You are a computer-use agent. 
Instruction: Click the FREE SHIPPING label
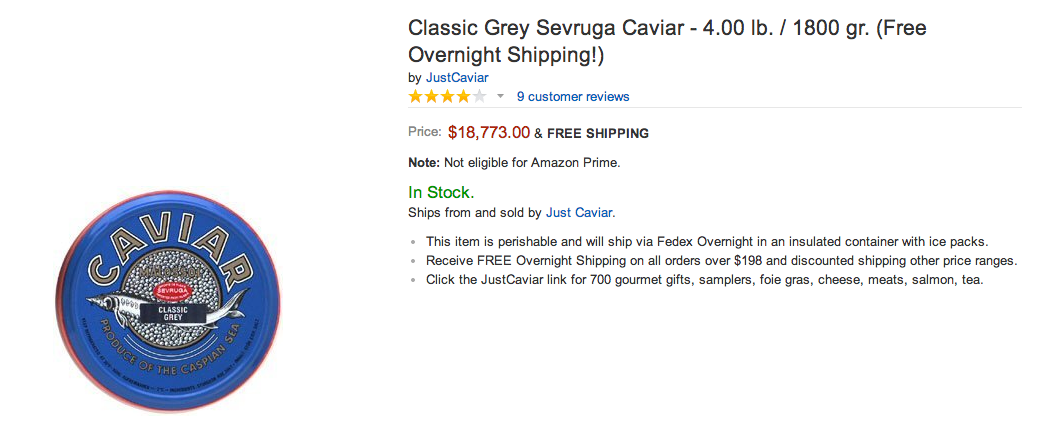(x=598, y=133)
